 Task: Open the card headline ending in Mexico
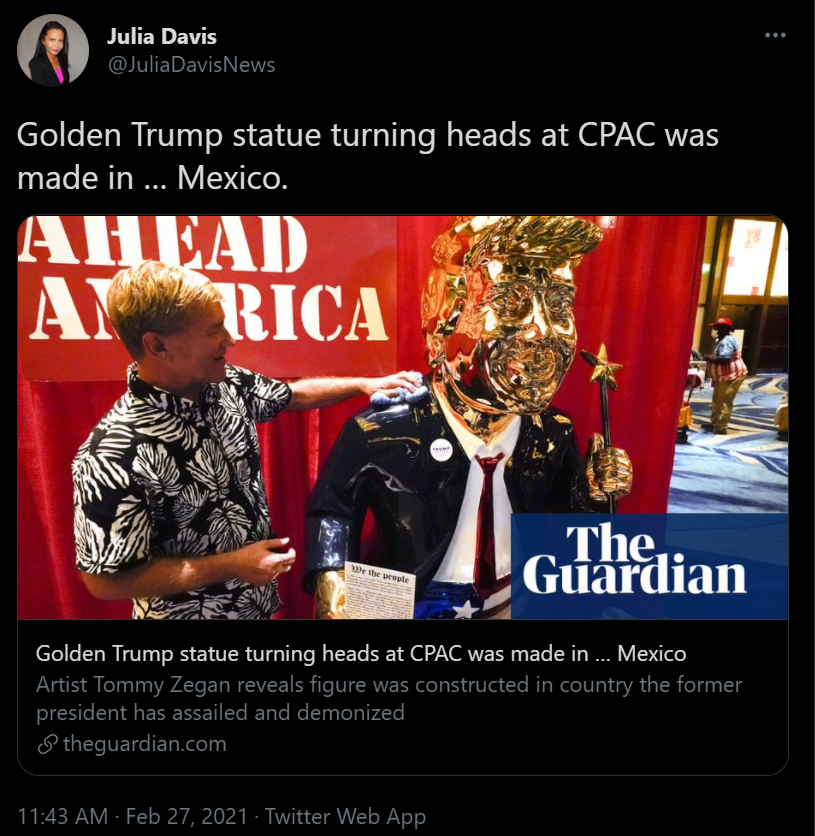(361, 653)
